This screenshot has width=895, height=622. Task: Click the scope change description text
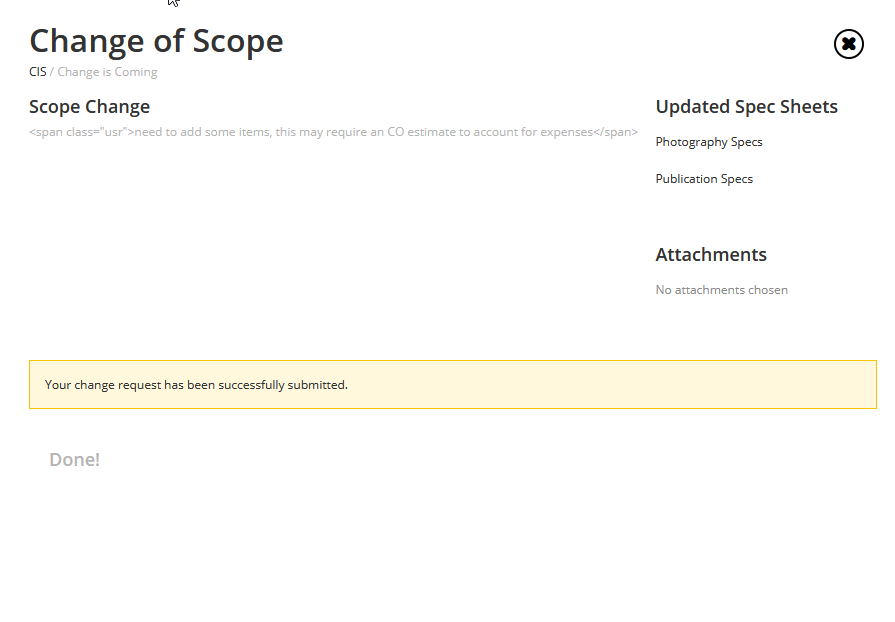(333, 132)
